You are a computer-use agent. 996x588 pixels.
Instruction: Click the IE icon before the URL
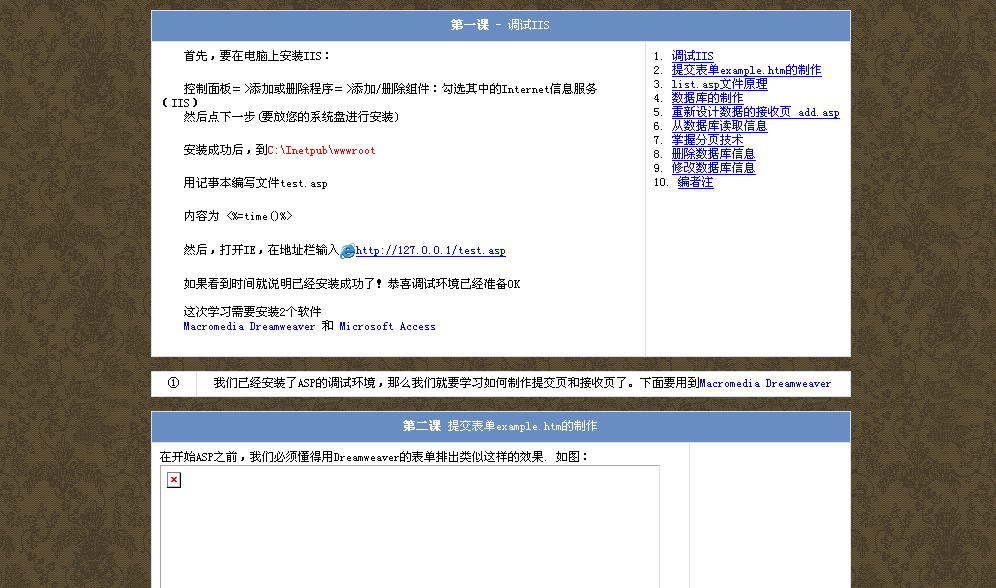point(347,251)
